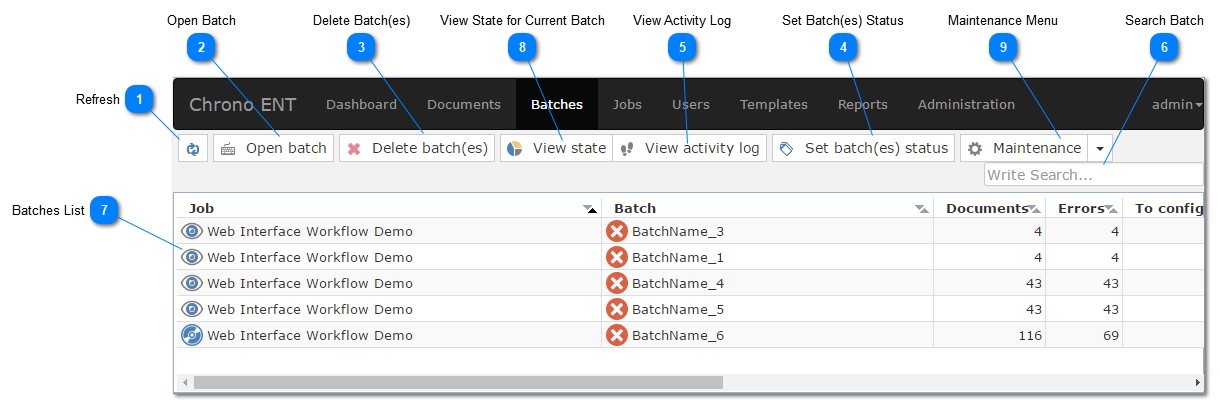Click error icon beside BatchName_5

pyautogui.click(x=617, y=309)
